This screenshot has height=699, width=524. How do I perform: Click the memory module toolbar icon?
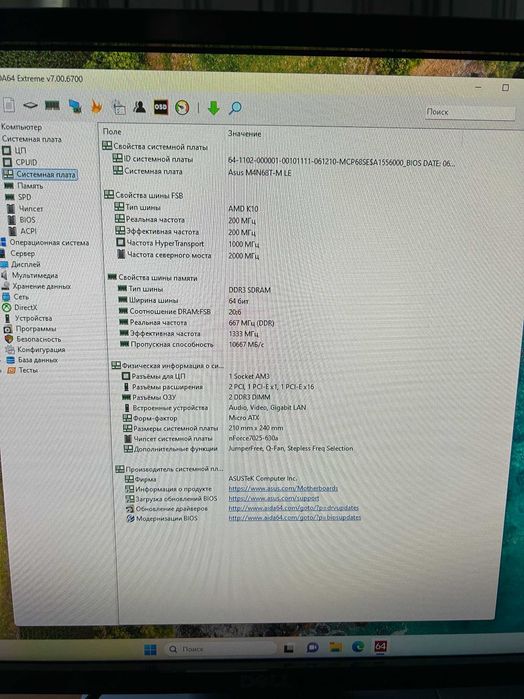[52, 106]
